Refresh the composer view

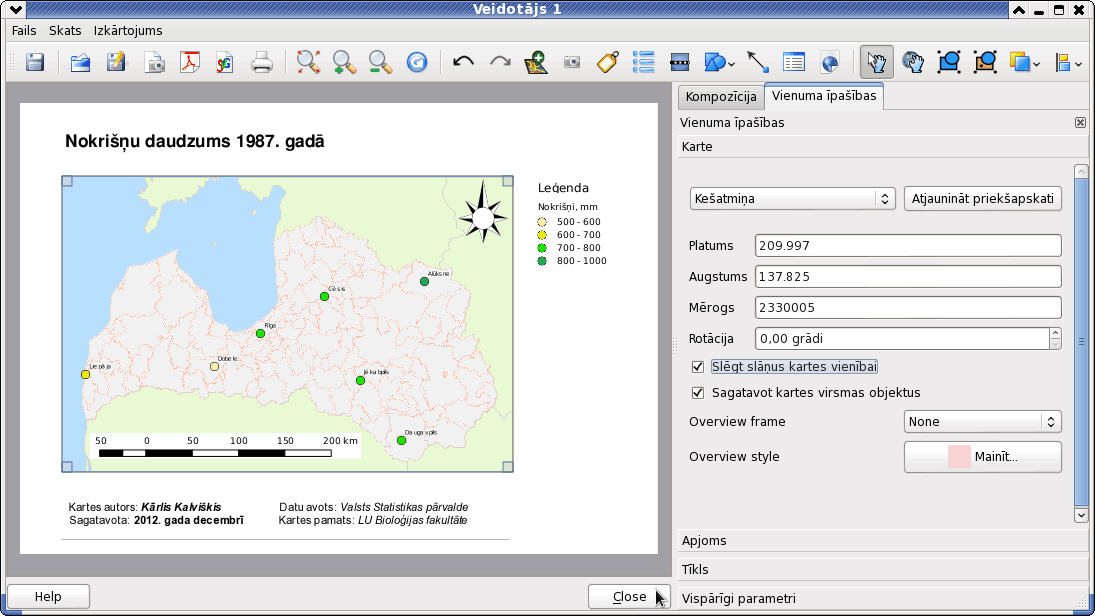click(x=417, y=62)
